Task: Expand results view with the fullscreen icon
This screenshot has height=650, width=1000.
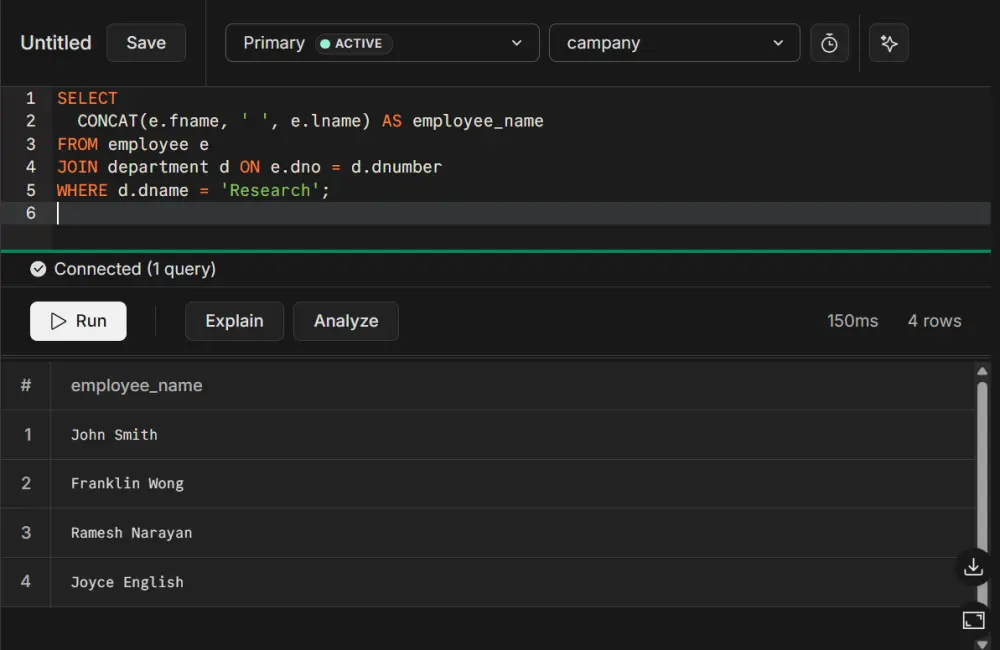Action: (973, 620)
